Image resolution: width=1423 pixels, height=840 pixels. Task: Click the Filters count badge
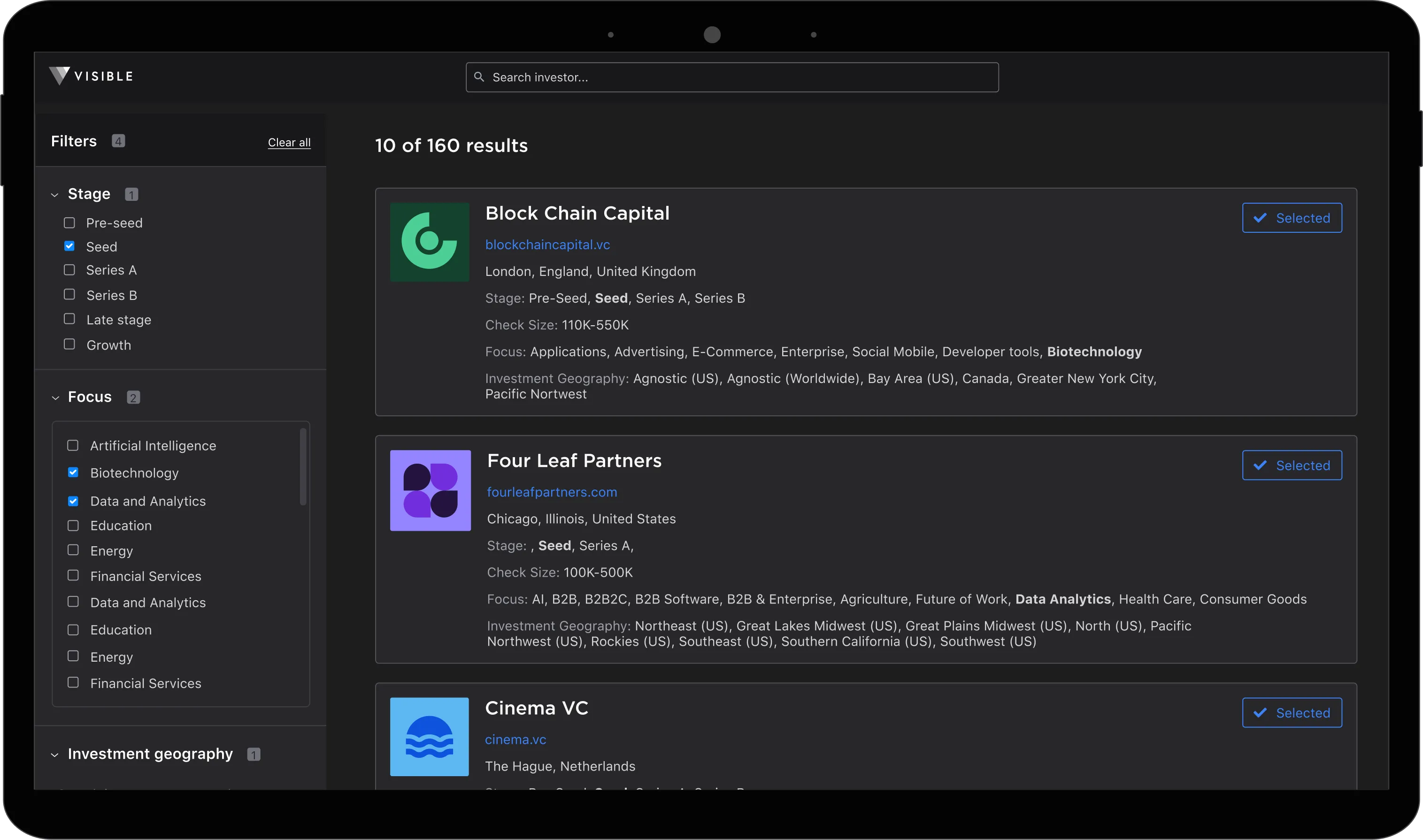(x=118, y=141)
